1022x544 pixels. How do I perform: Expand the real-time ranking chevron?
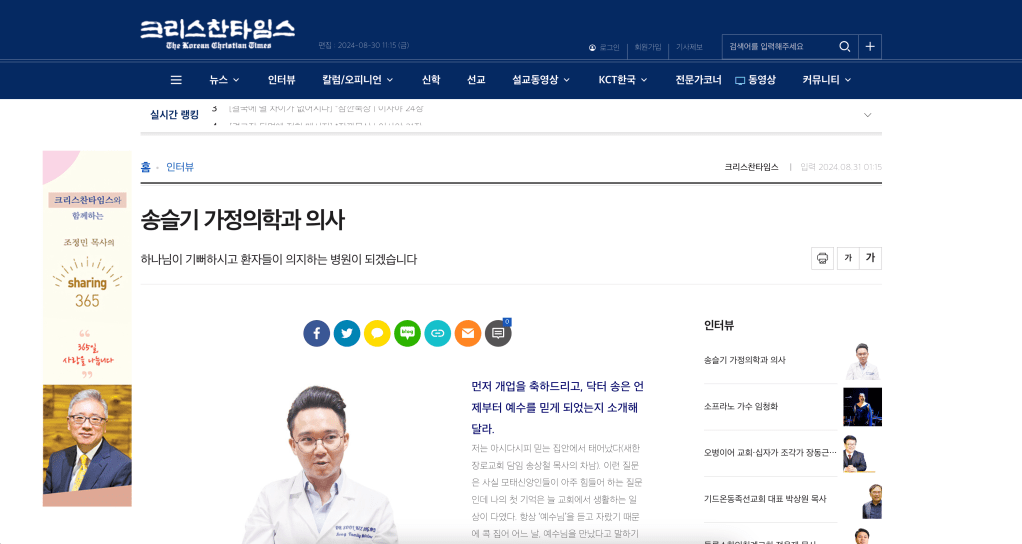tap(868, 115)
